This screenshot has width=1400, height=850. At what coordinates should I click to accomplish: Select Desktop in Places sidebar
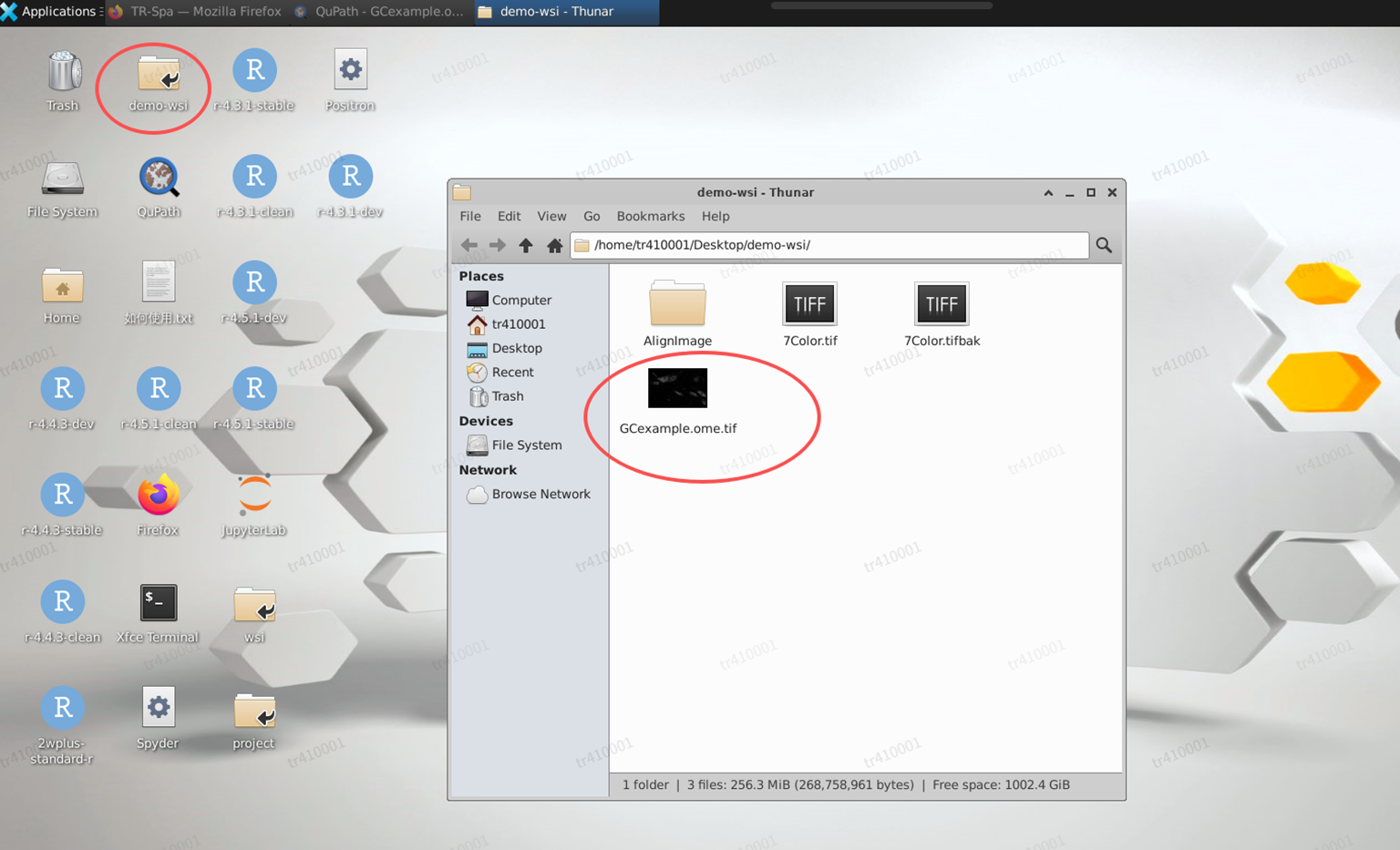click(516, 348)
